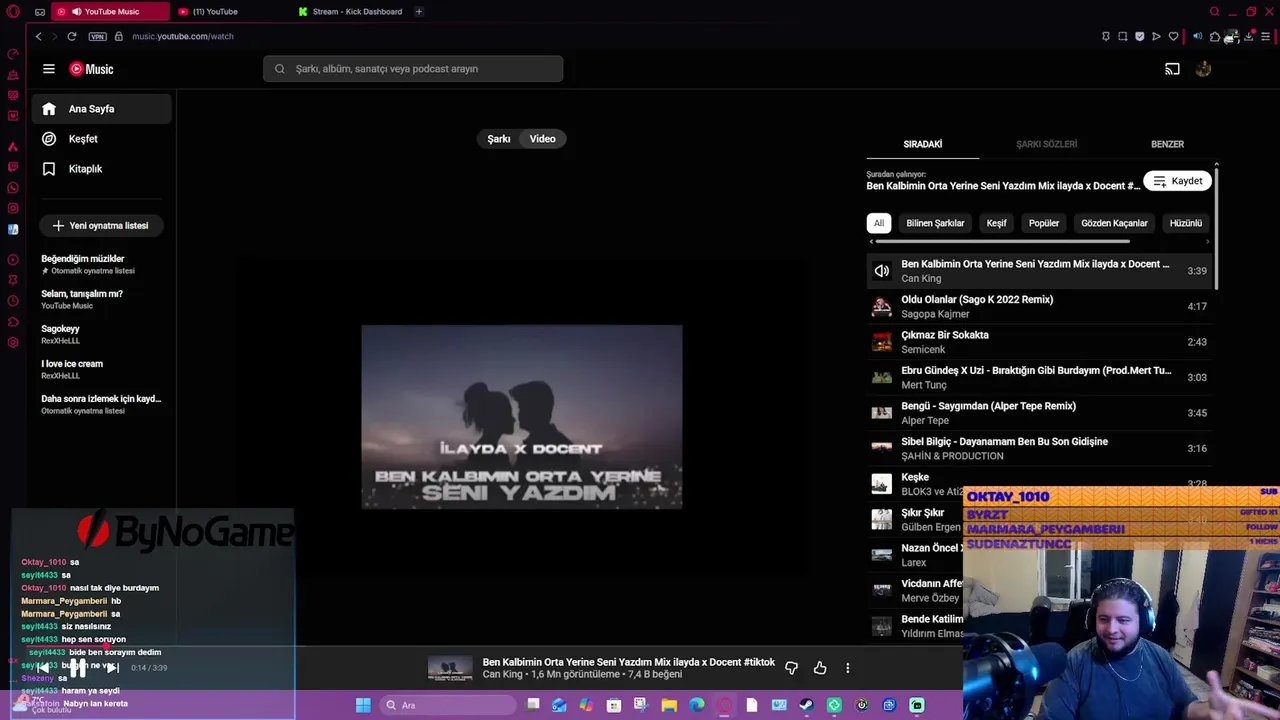
Task: Open the browser downloads icon
Action: (x=1249, y=36)
